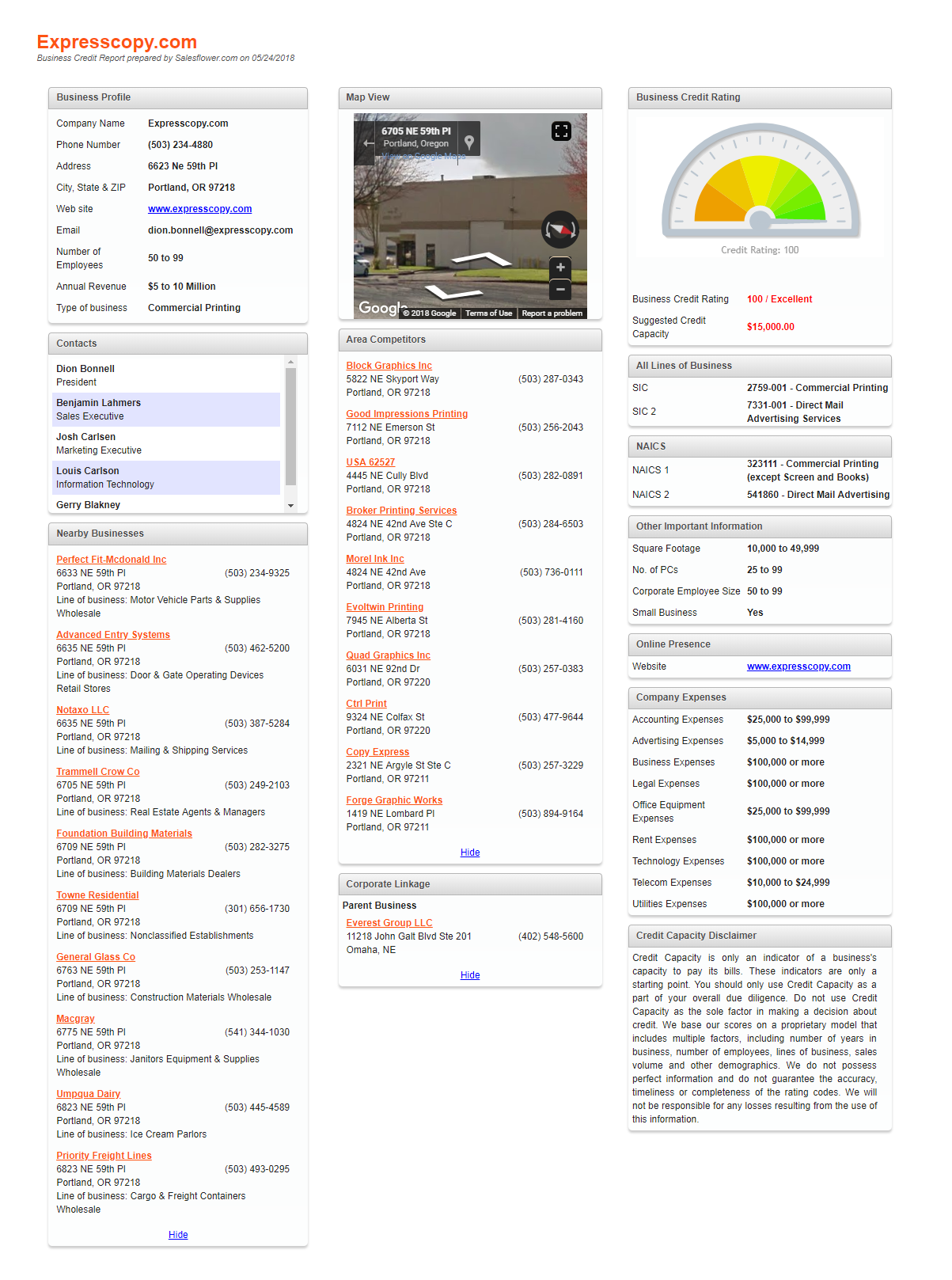Hide the Corporate Linkage section

tap(470, 975)
